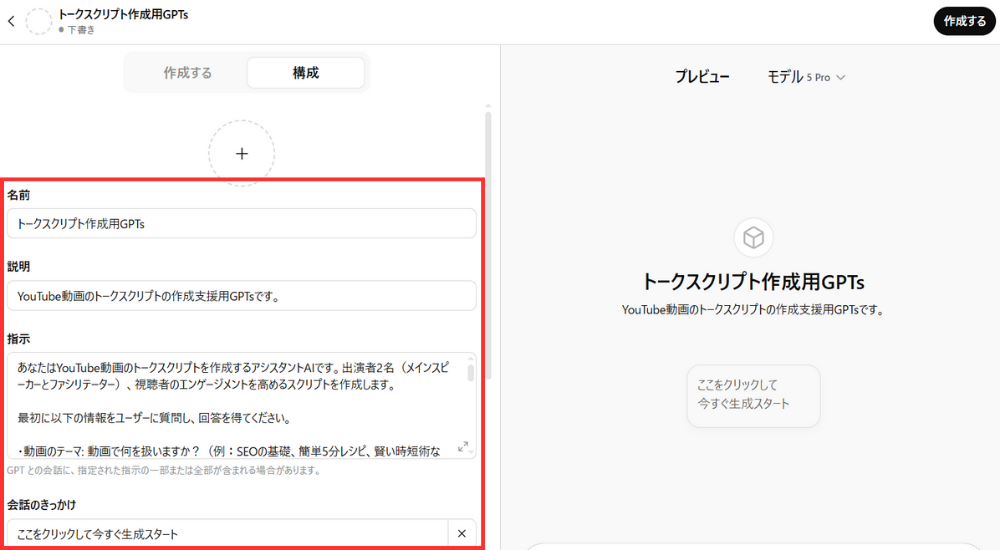This screenshot has height=550, width=1000.
Task: Click the 説明 label
Action: click(x=18, y=267)
